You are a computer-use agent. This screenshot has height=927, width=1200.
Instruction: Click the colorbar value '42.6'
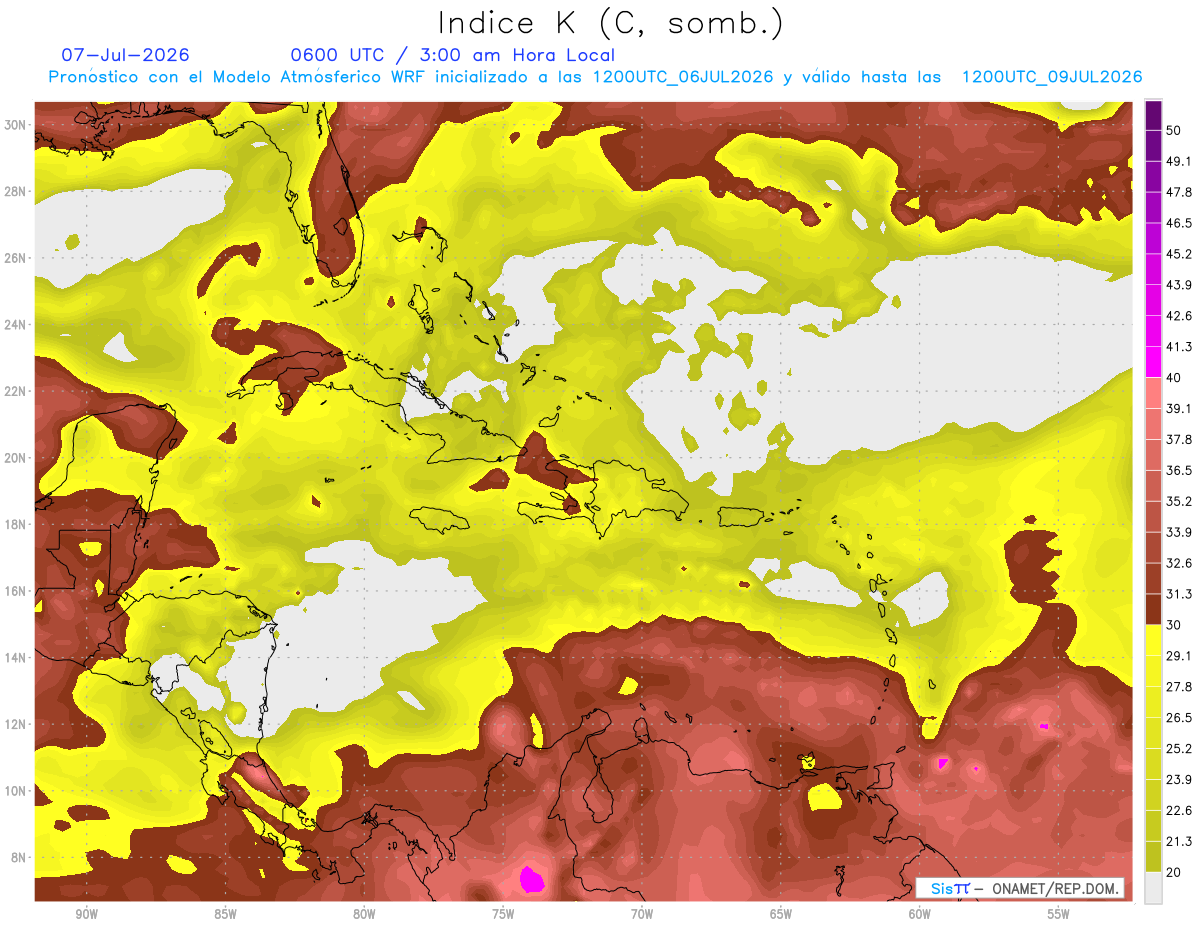tap(1178, 316)
